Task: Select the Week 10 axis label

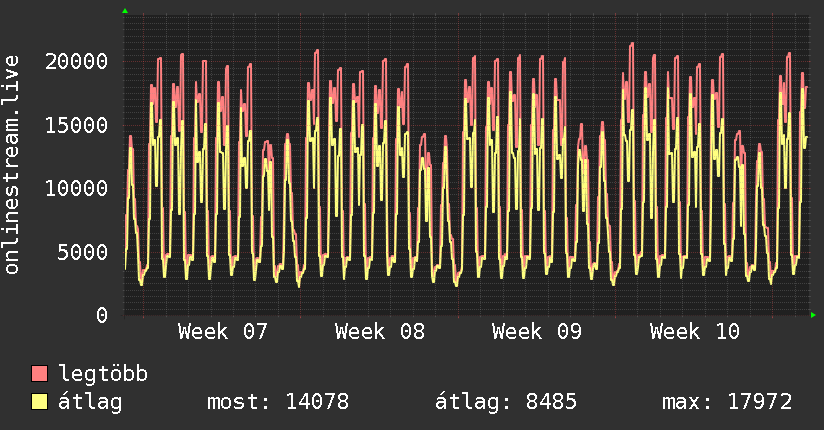Action: [694, 332]
